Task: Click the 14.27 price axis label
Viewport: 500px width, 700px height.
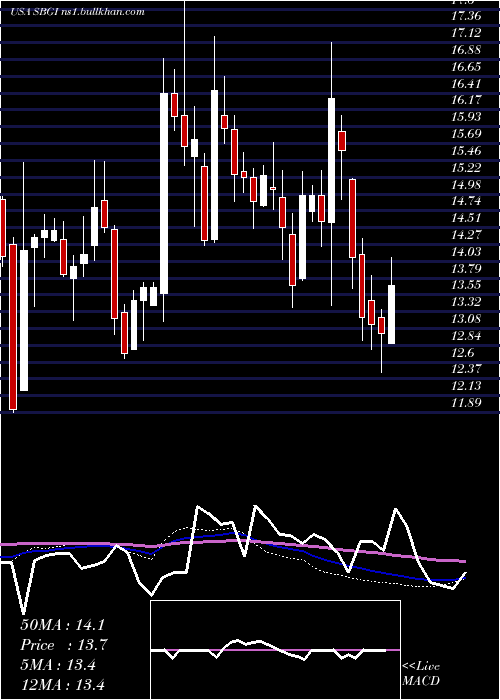Action: (466, 235)
